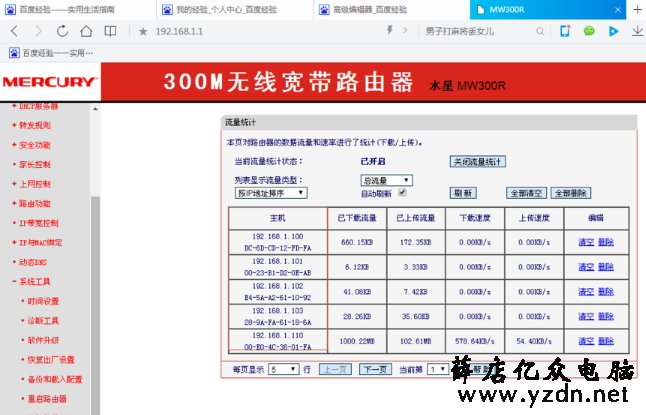Click the 刷新 button

tap(463, 193)
